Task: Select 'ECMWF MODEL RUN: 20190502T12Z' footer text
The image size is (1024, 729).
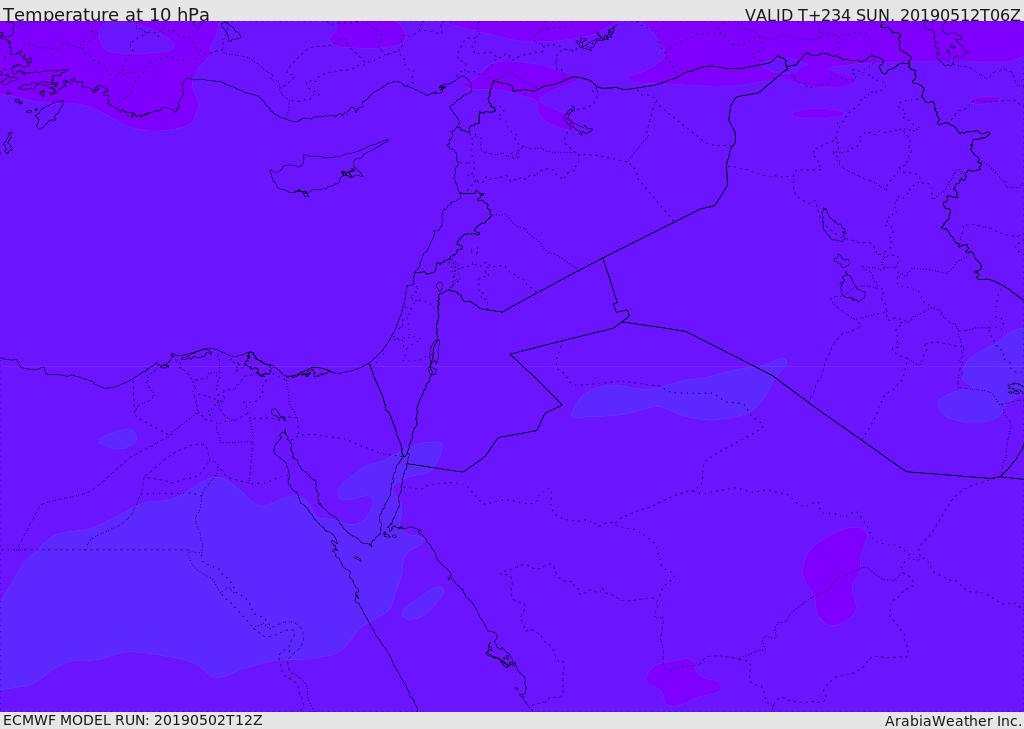Action: click(133, 721)
